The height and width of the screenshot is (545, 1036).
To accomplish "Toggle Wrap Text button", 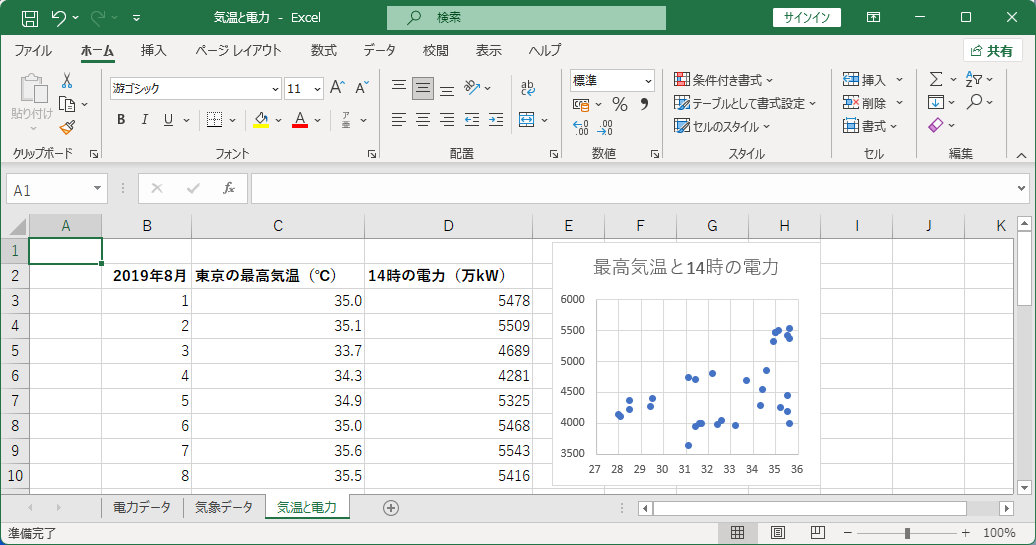I will [527, 88].
